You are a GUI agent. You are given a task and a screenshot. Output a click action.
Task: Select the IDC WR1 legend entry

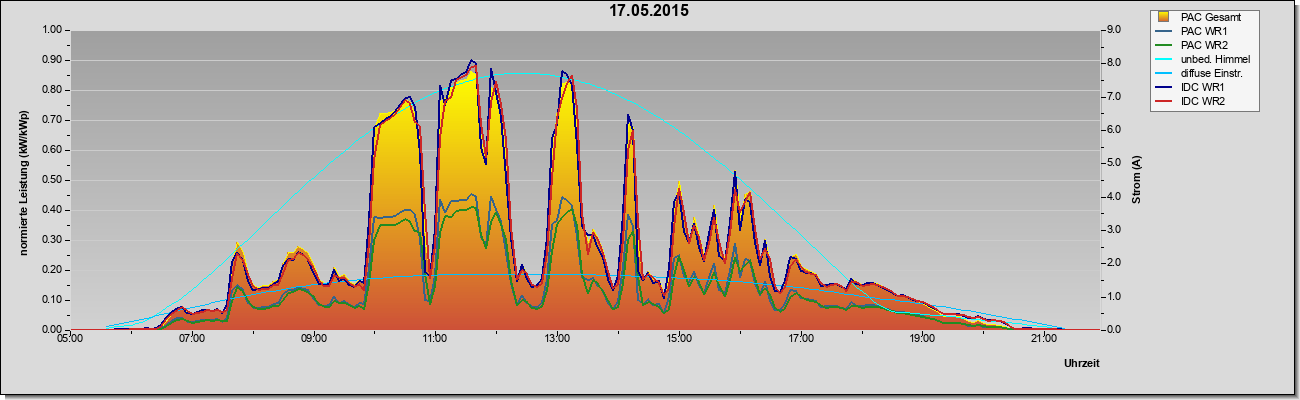(1205, 87)
